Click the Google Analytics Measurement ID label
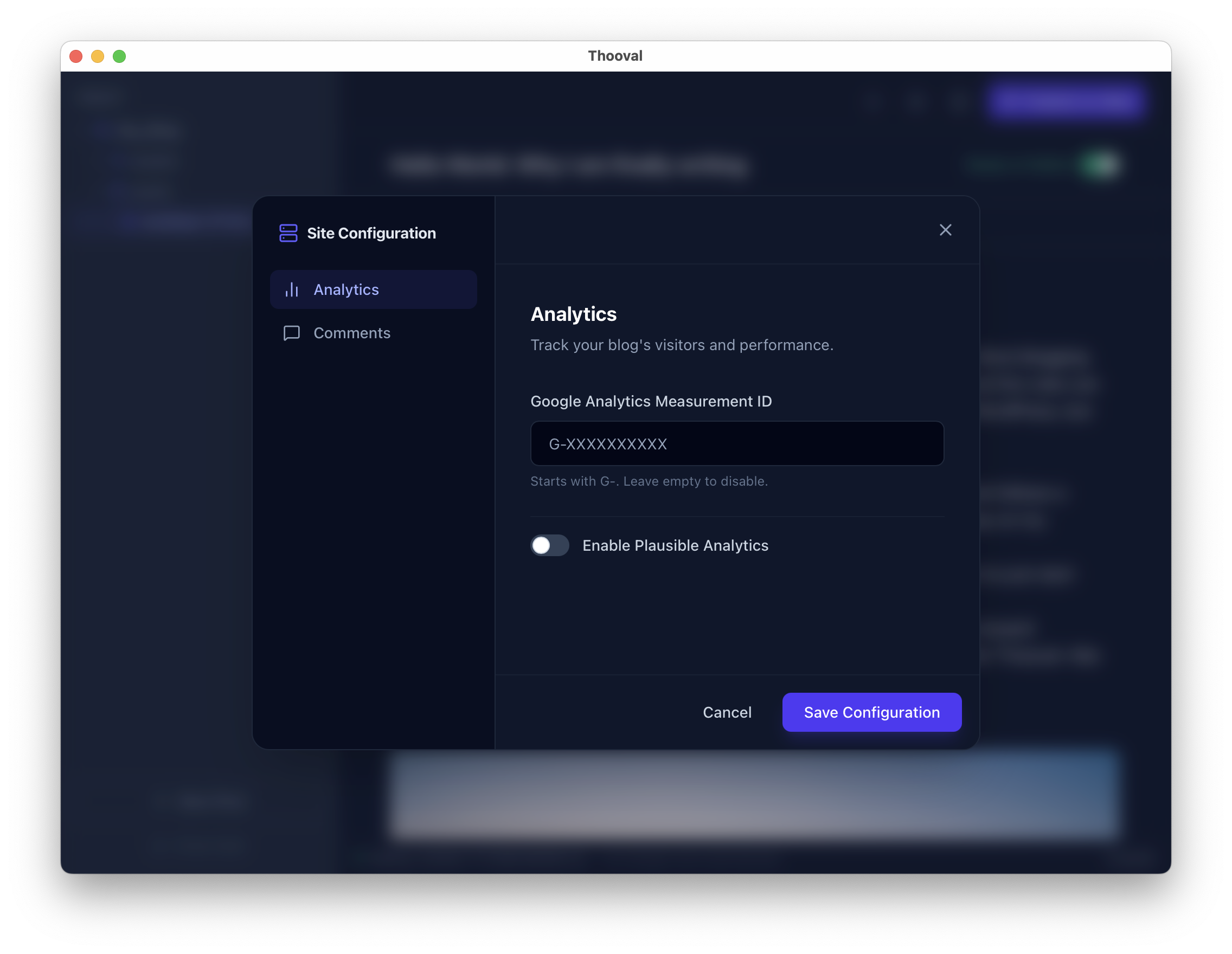This screenshot has height=954, width=1232. pyautogui.click(x=650, y=401)
